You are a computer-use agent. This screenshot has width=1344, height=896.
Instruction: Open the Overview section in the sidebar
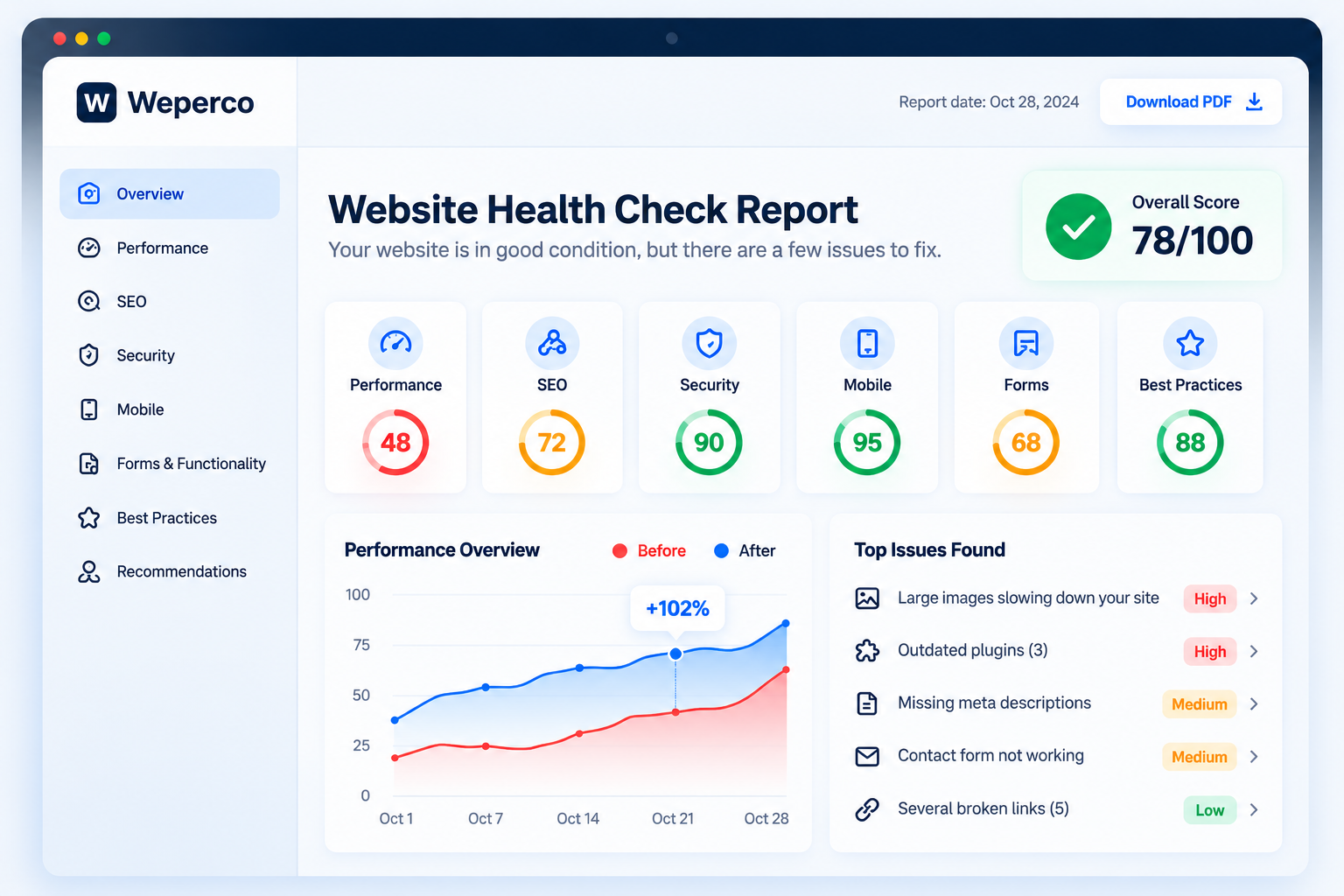170,193
